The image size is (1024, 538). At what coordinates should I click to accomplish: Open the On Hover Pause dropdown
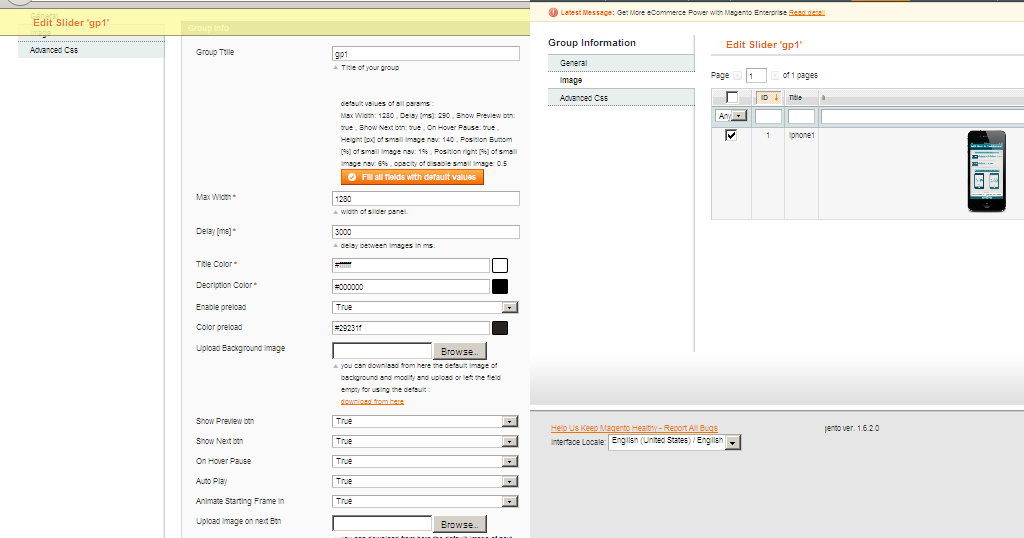pos(425,461)
